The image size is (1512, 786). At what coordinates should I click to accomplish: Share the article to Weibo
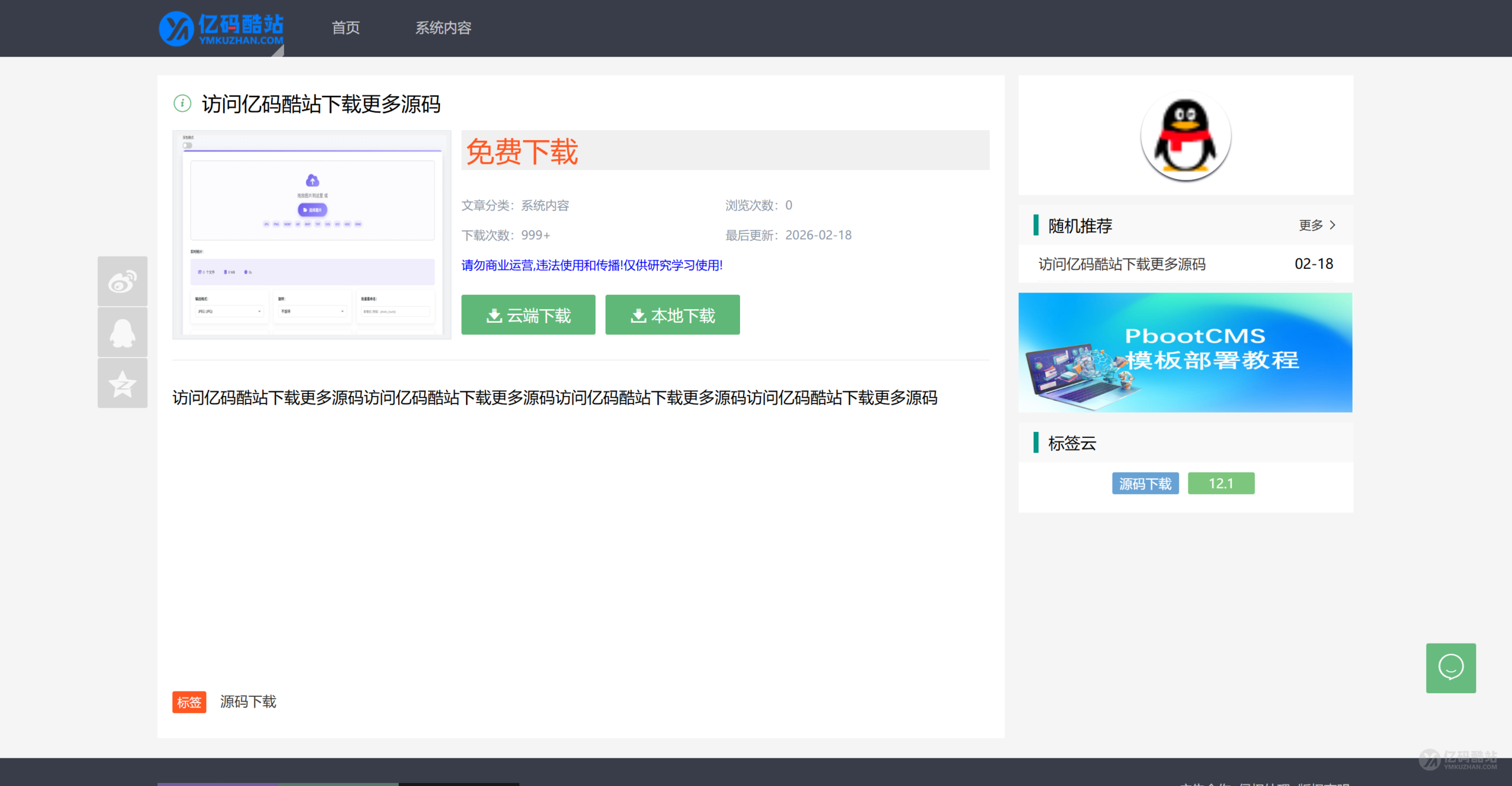(x=122, y=281)
